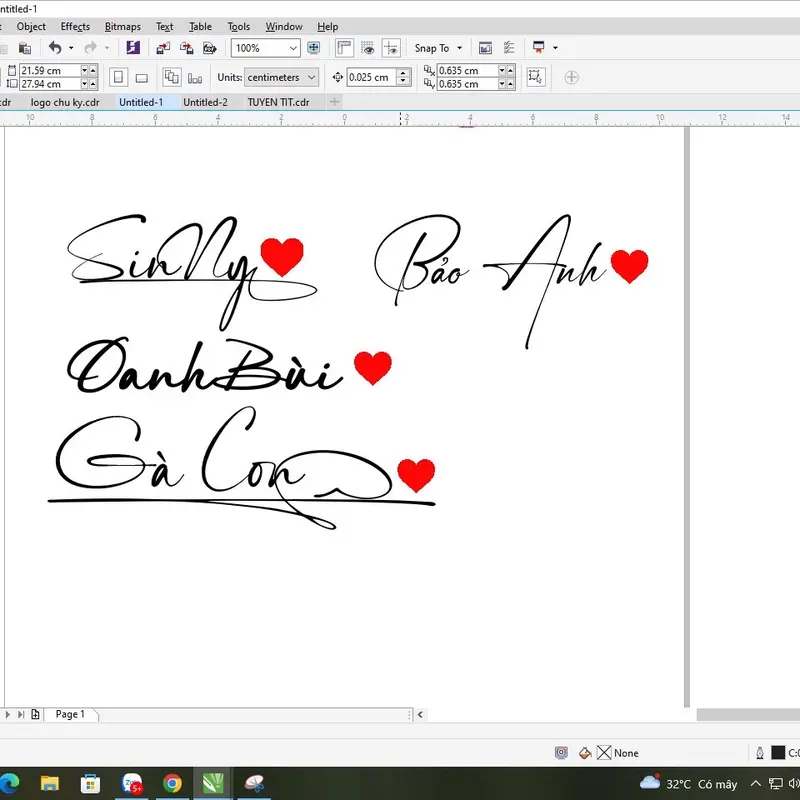Increase duplicate Y distance stepper
This screenshot has width=800, height=800.
(510, 84)
